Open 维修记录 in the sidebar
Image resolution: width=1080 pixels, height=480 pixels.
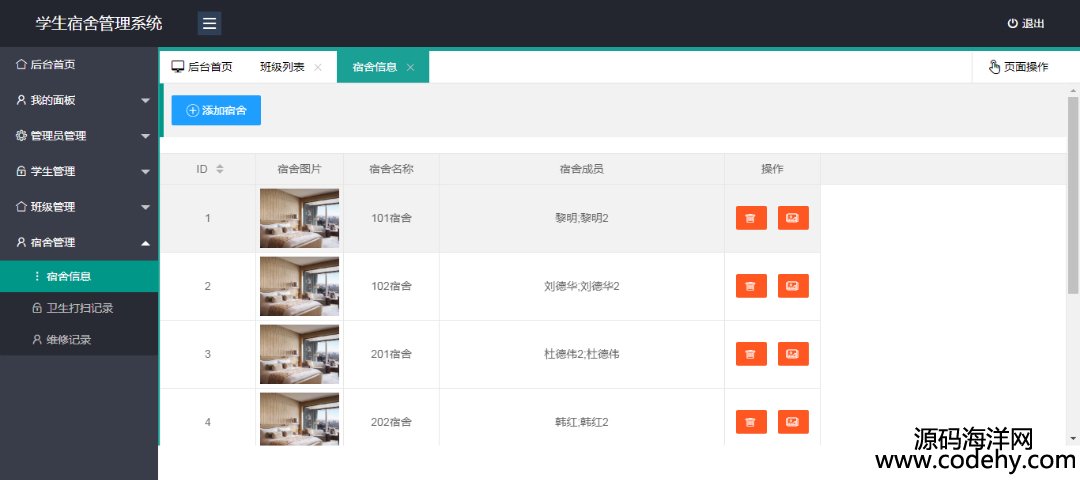click(x=79, y=340)
